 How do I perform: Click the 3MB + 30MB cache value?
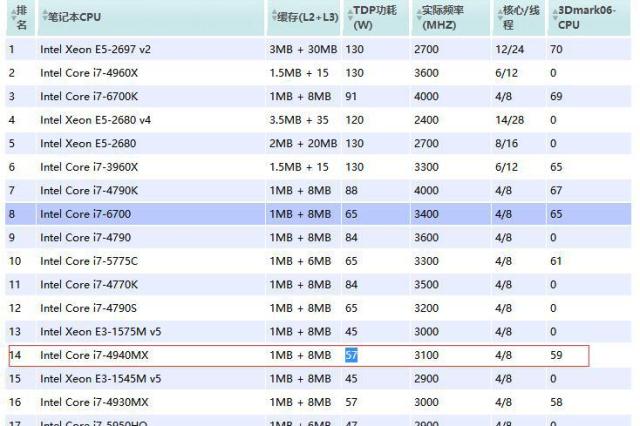click(x=303, y=49)
